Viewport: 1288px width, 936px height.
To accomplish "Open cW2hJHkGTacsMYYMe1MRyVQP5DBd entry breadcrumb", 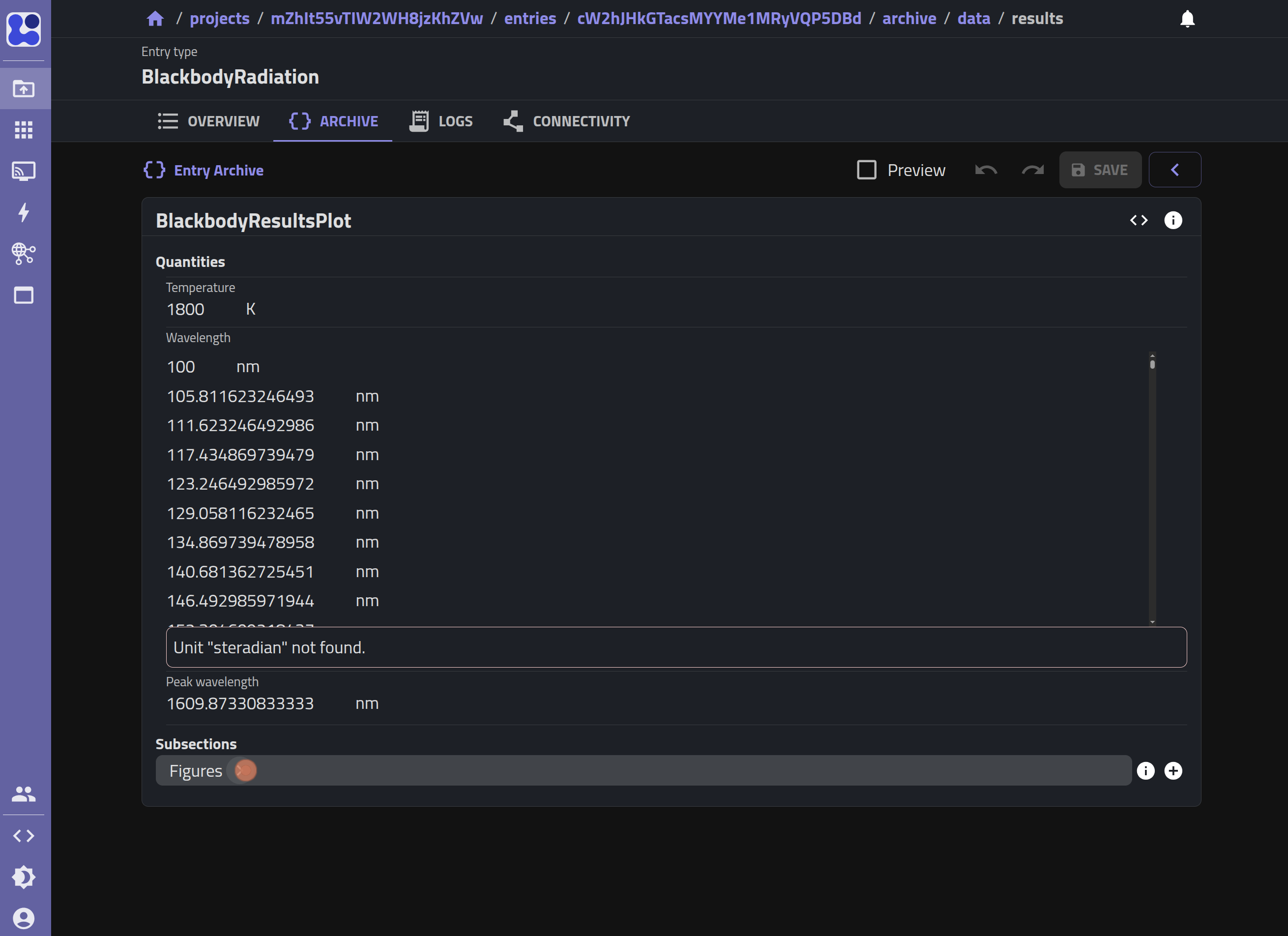I will coord(720,19).
